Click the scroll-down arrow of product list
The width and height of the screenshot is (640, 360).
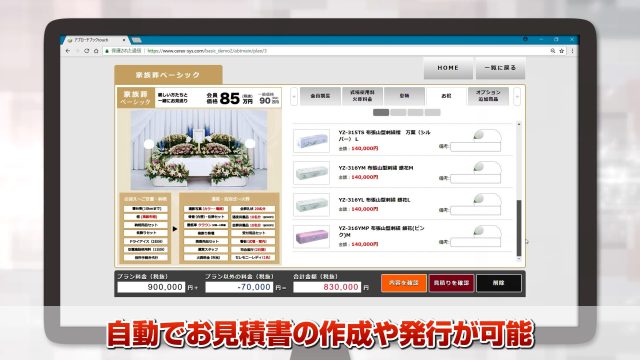519,259
